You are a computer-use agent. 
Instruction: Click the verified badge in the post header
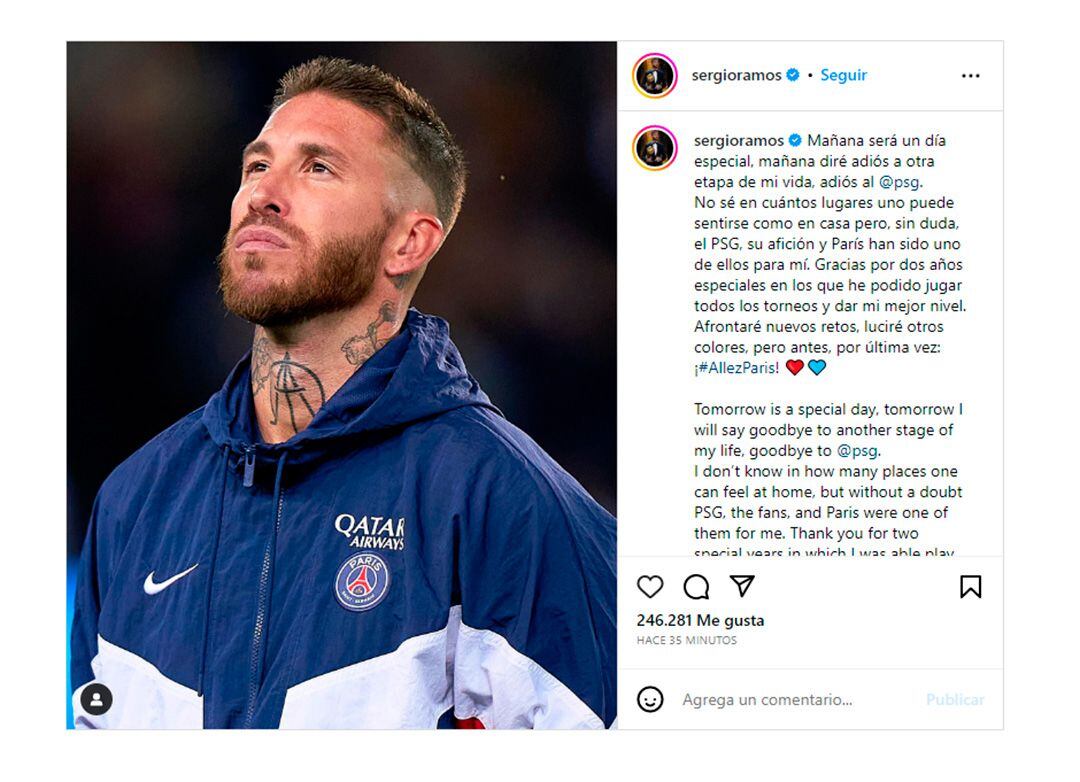tap(793, 75)
